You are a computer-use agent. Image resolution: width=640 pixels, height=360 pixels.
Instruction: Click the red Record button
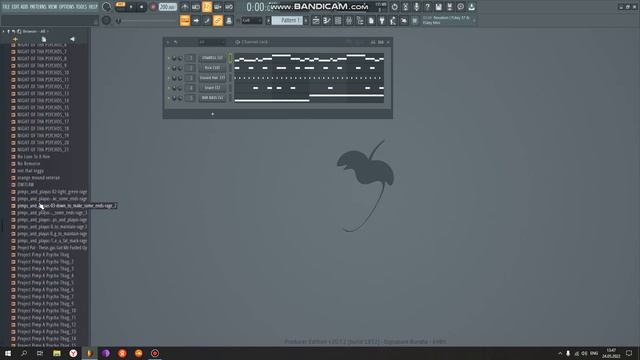153,7
